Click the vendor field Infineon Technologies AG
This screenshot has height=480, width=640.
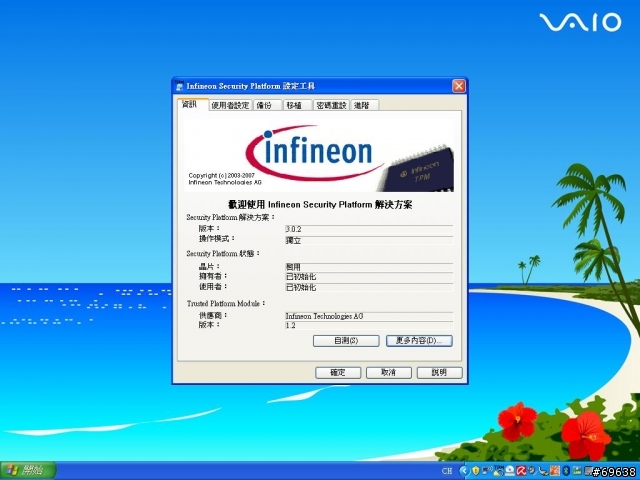[369, 316]
